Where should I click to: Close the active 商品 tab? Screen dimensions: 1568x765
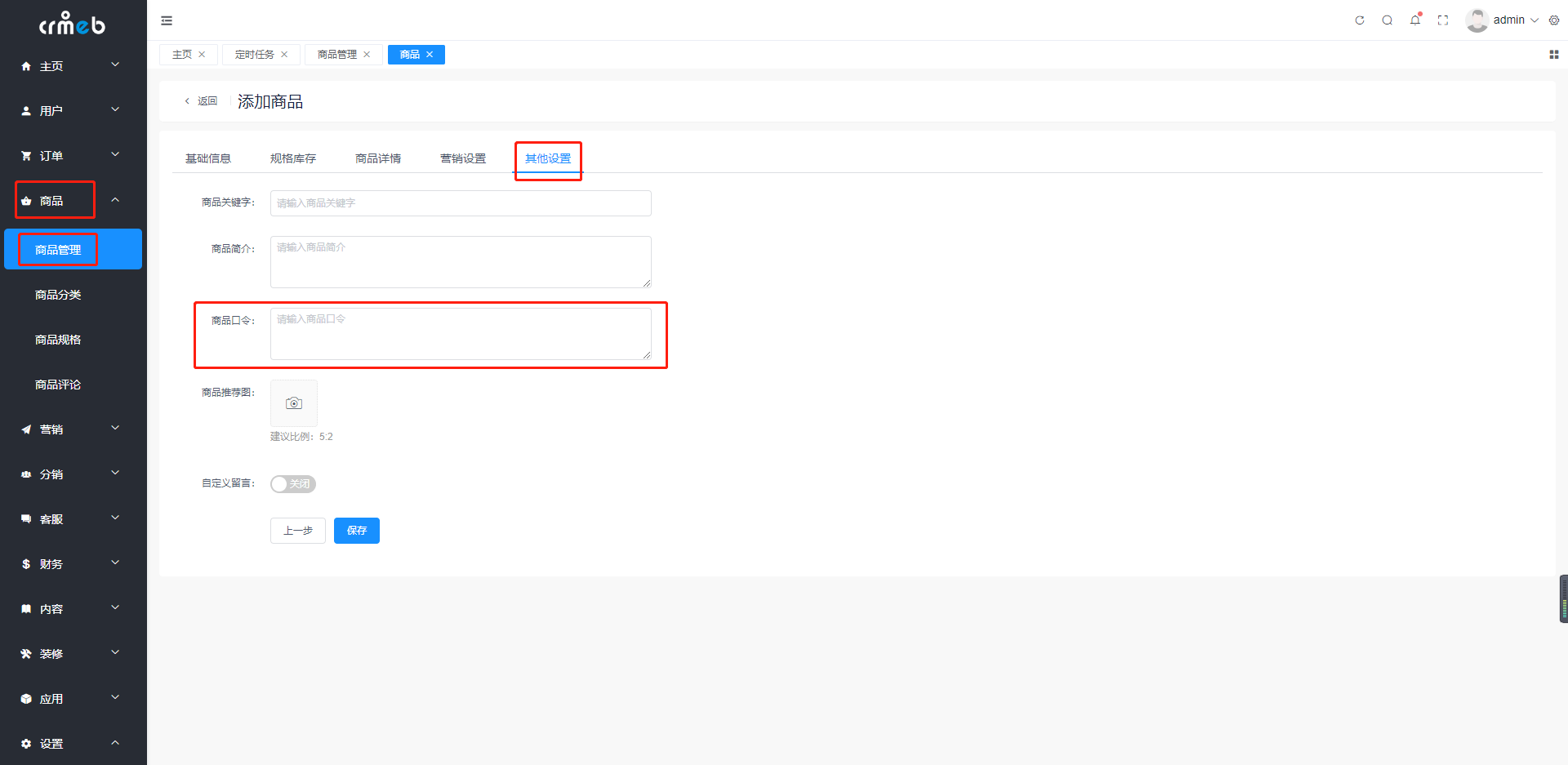click(x=430, y=55)
